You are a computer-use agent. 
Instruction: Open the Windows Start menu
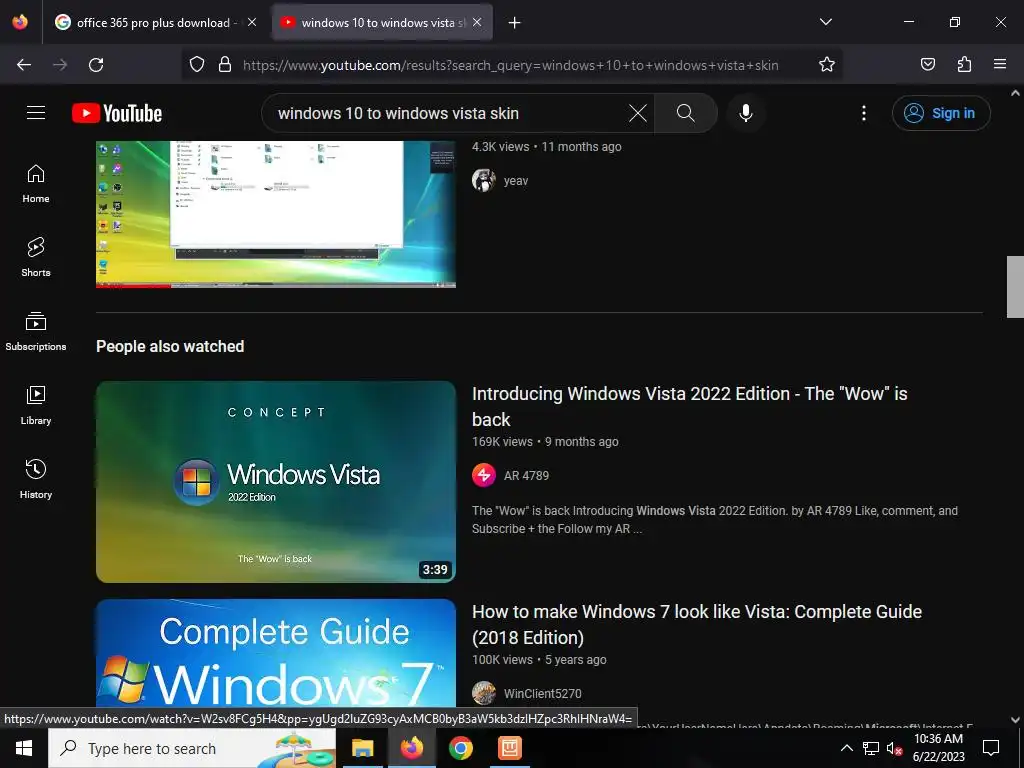tap(24, 748)
